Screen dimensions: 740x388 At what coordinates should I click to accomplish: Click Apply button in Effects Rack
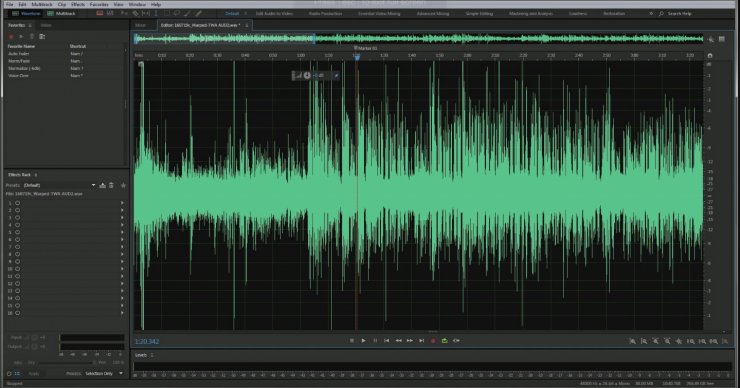click(34, 373)
